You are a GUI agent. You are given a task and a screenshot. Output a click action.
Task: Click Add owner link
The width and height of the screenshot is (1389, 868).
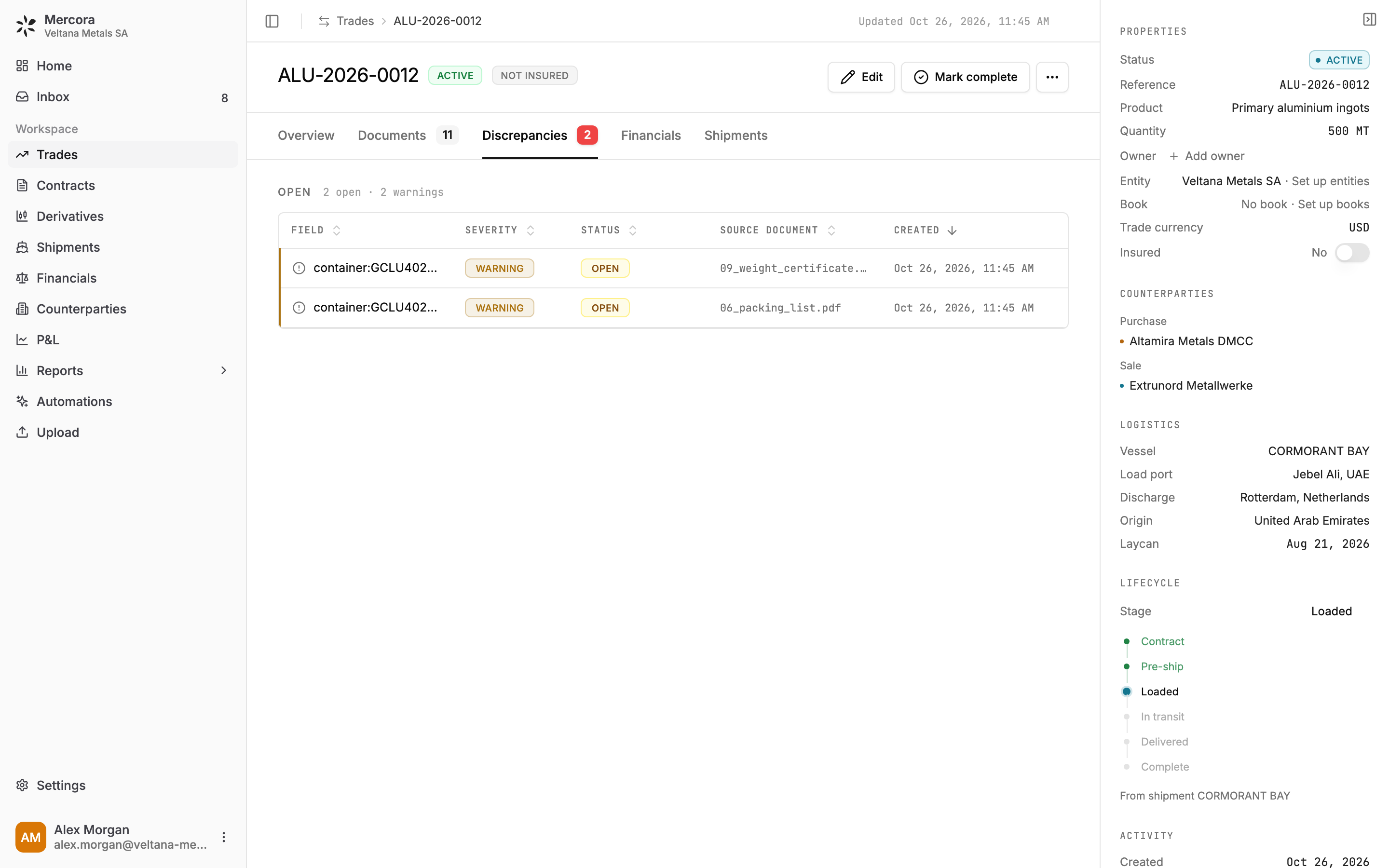1207,156
